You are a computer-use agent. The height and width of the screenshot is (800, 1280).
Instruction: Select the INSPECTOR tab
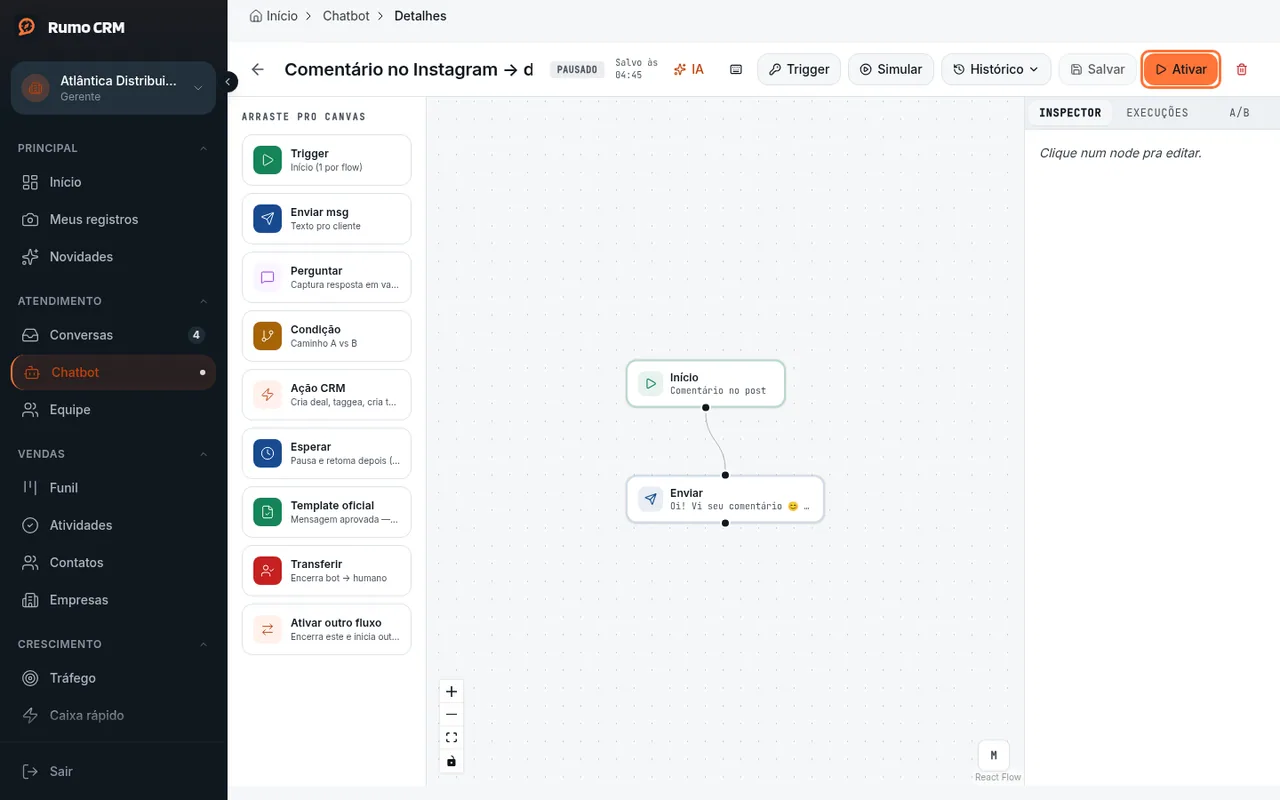(1070, 113)
